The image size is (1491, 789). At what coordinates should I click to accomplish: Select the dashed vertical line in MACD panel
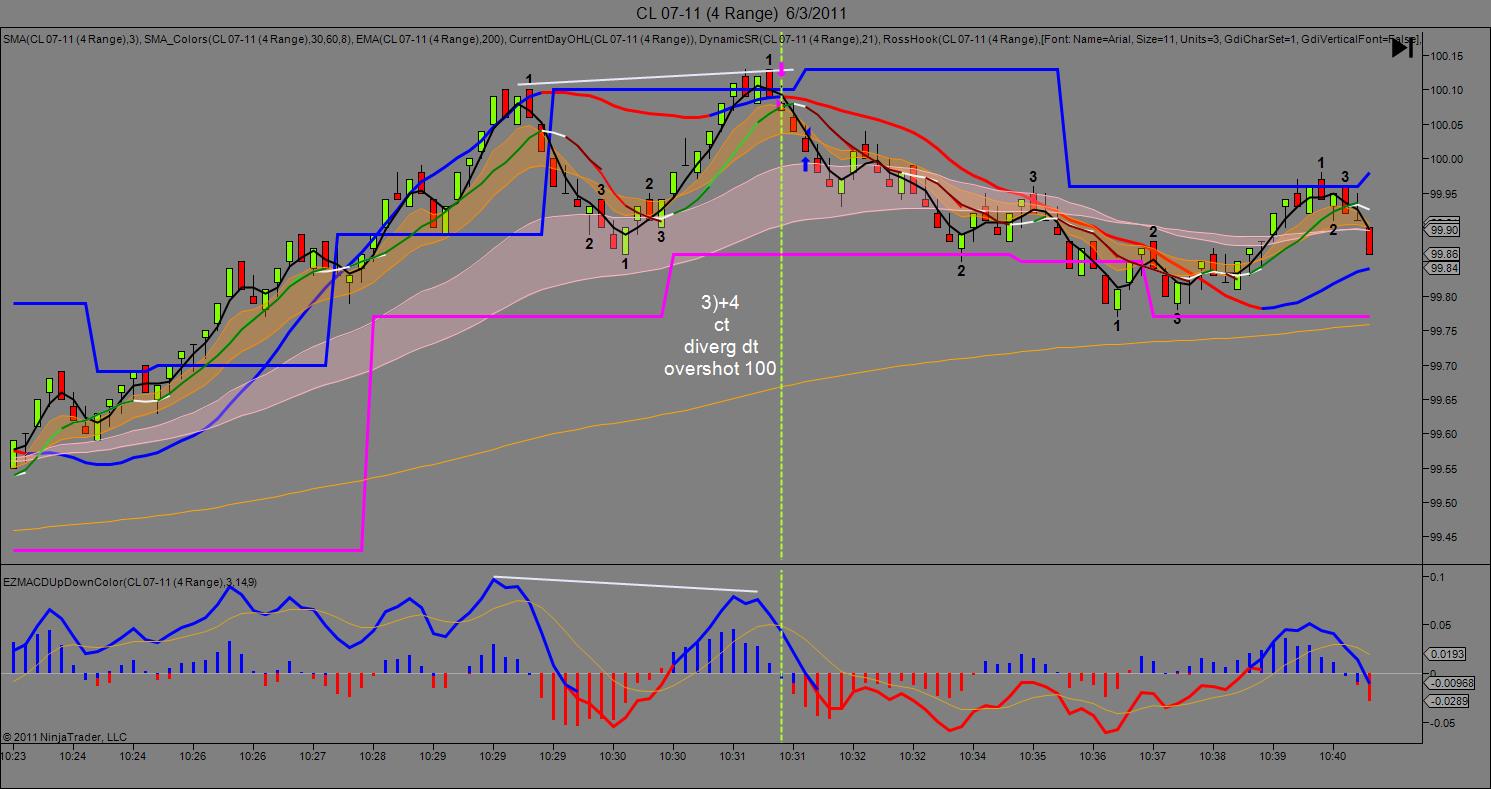781,655
